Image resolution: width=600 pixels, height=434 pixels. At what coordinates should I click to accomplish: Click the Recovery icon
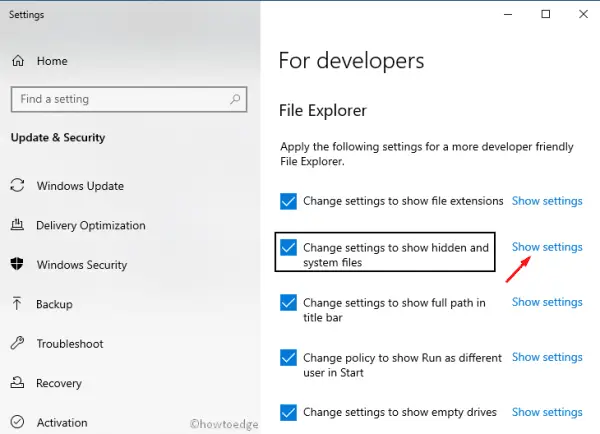[x=17, y=383]
